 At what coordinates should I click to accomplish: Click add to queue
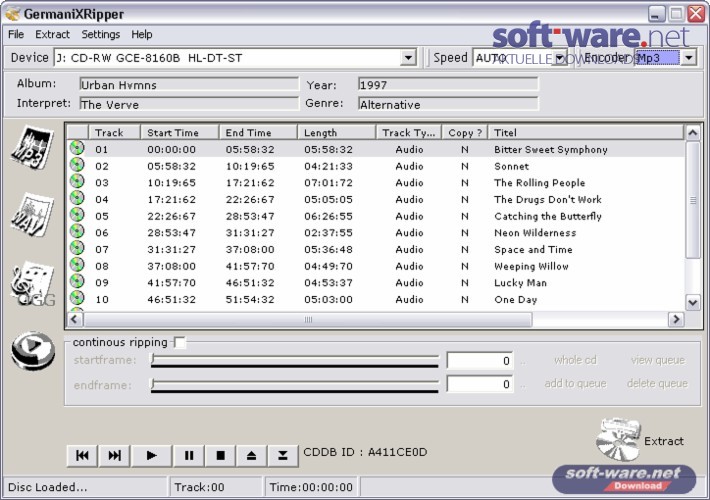point(575,384)
